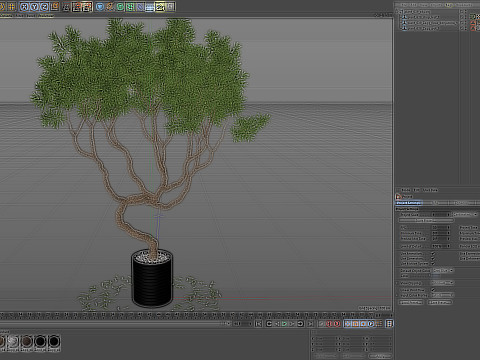Image resolution: width=480 pixels, height=360 pixels.
Task: Open the Mode menu in Attributes
Action: tap(406, 190)
